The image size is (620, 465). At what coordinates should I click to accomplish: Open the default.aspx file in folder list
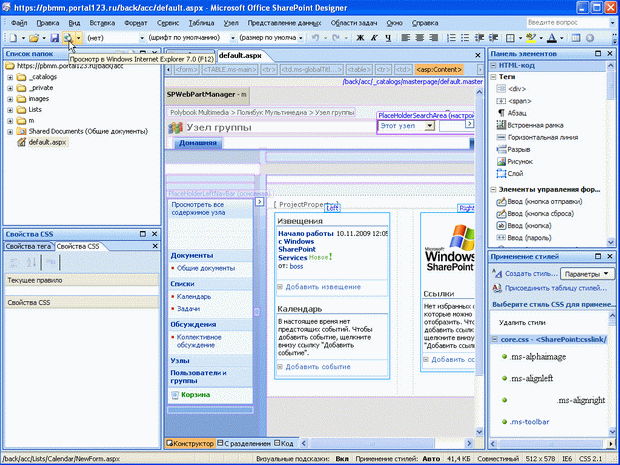pos(47,142)
